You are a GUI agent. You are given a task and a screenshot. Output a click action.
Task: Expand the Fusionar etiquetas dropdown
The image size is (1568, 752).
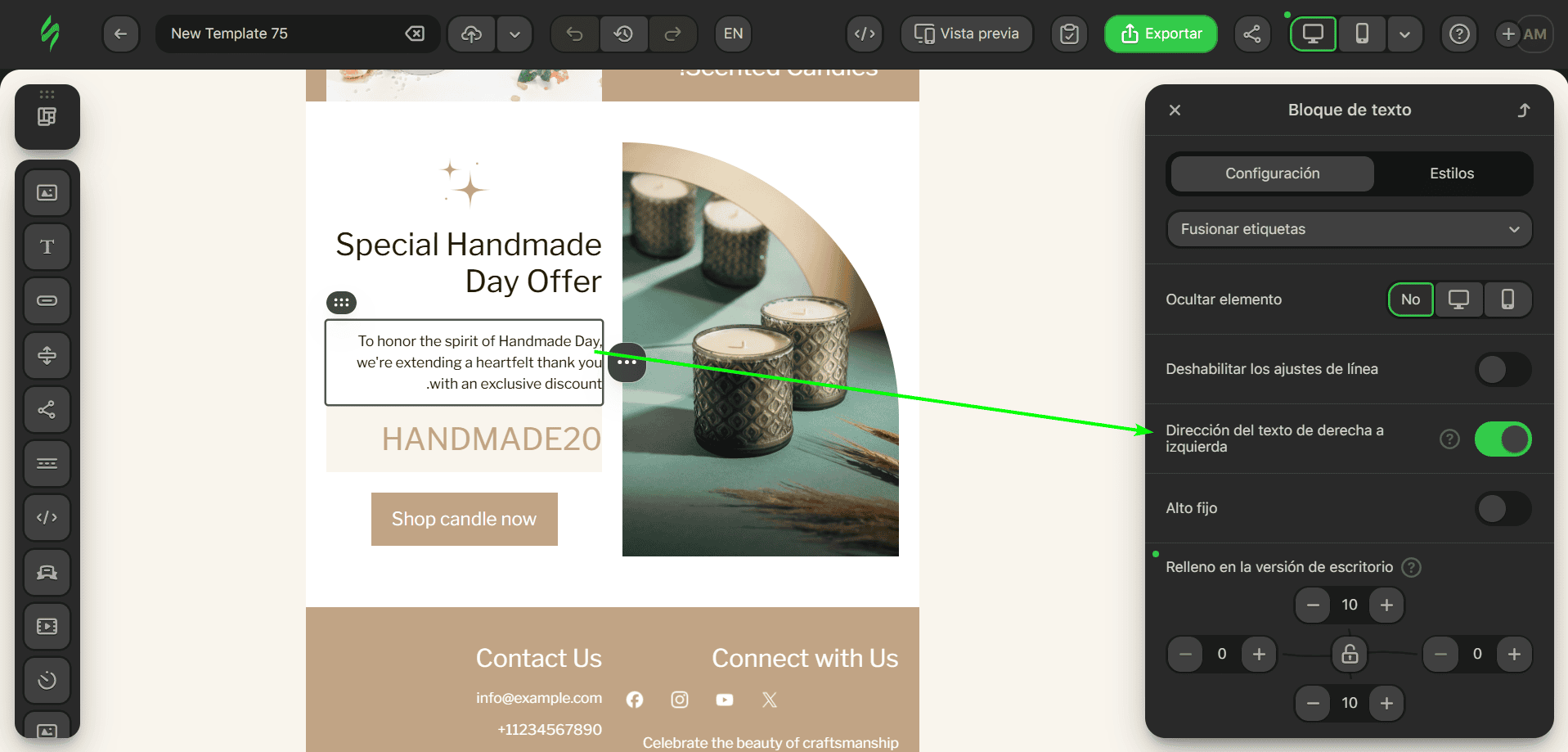pyautogui.click(x=1349, y=229)
